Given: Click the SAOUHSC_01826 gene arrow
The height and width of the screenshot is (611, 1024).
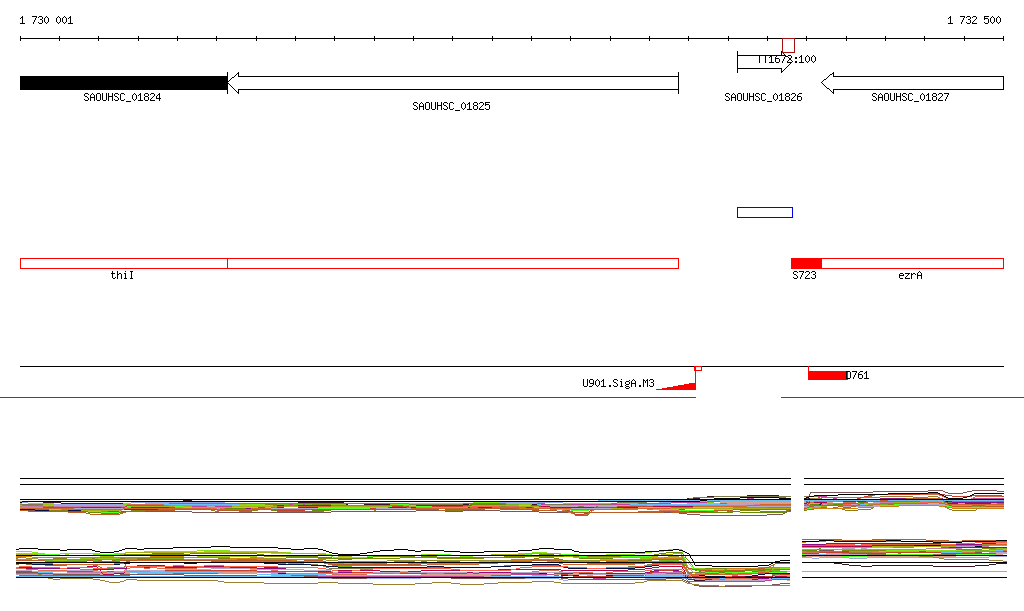Looking at the screenshot, I should tap(764, 63).
